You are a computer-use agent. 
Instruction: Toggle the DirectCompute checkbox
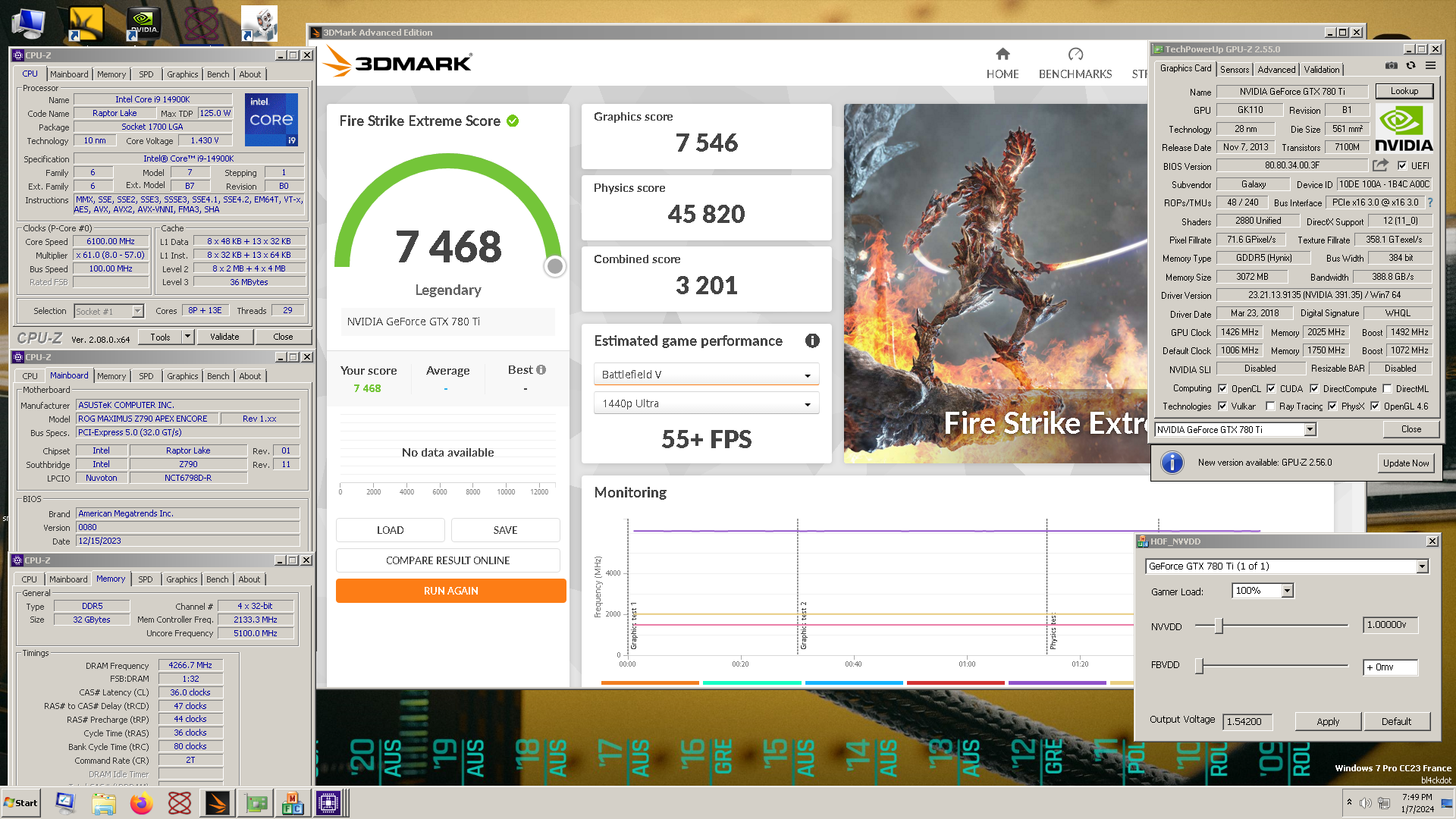1314,388
